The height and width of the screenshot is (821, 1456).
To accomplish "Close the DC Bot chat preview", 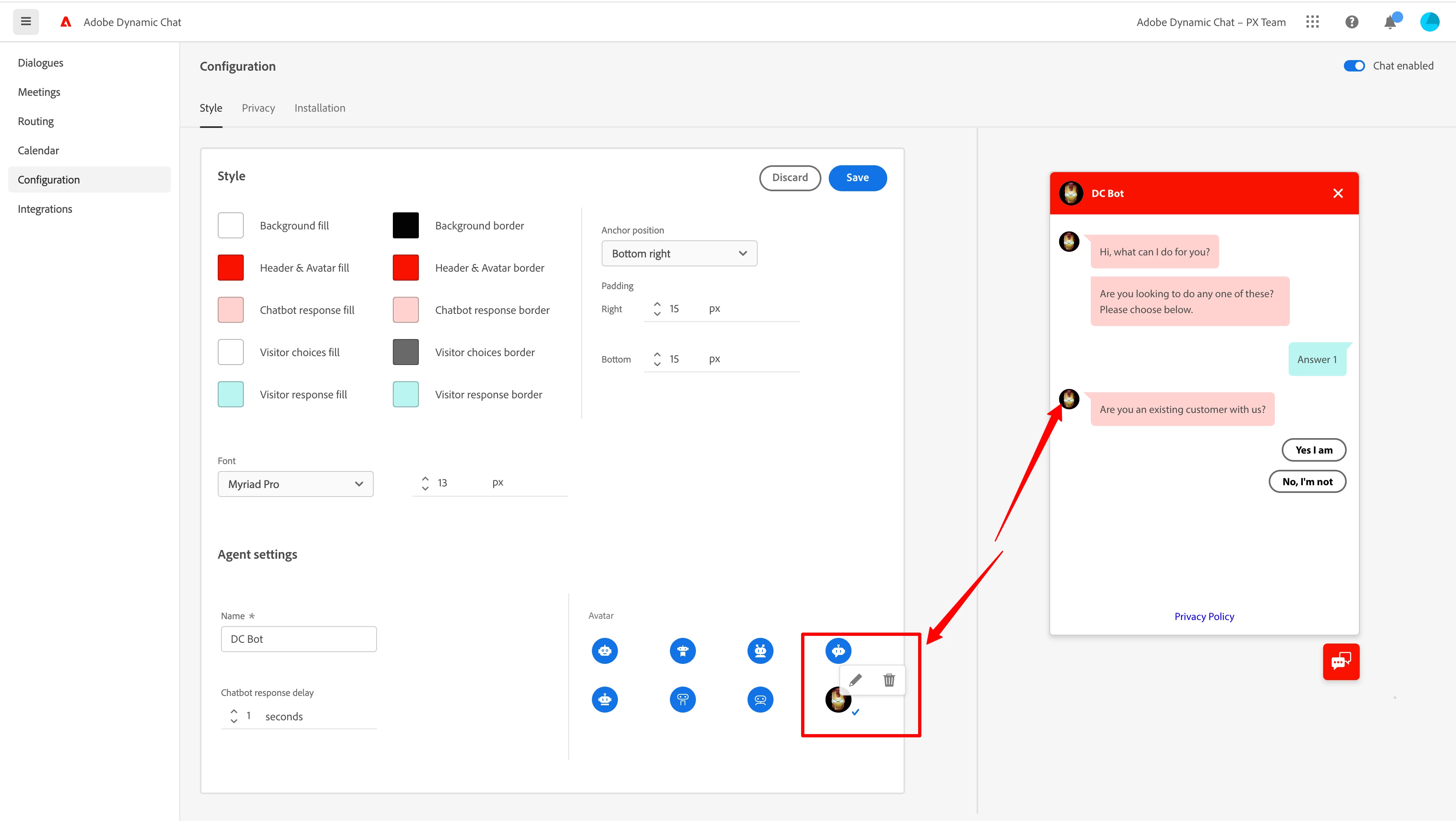I will [x=1338, y=193].
